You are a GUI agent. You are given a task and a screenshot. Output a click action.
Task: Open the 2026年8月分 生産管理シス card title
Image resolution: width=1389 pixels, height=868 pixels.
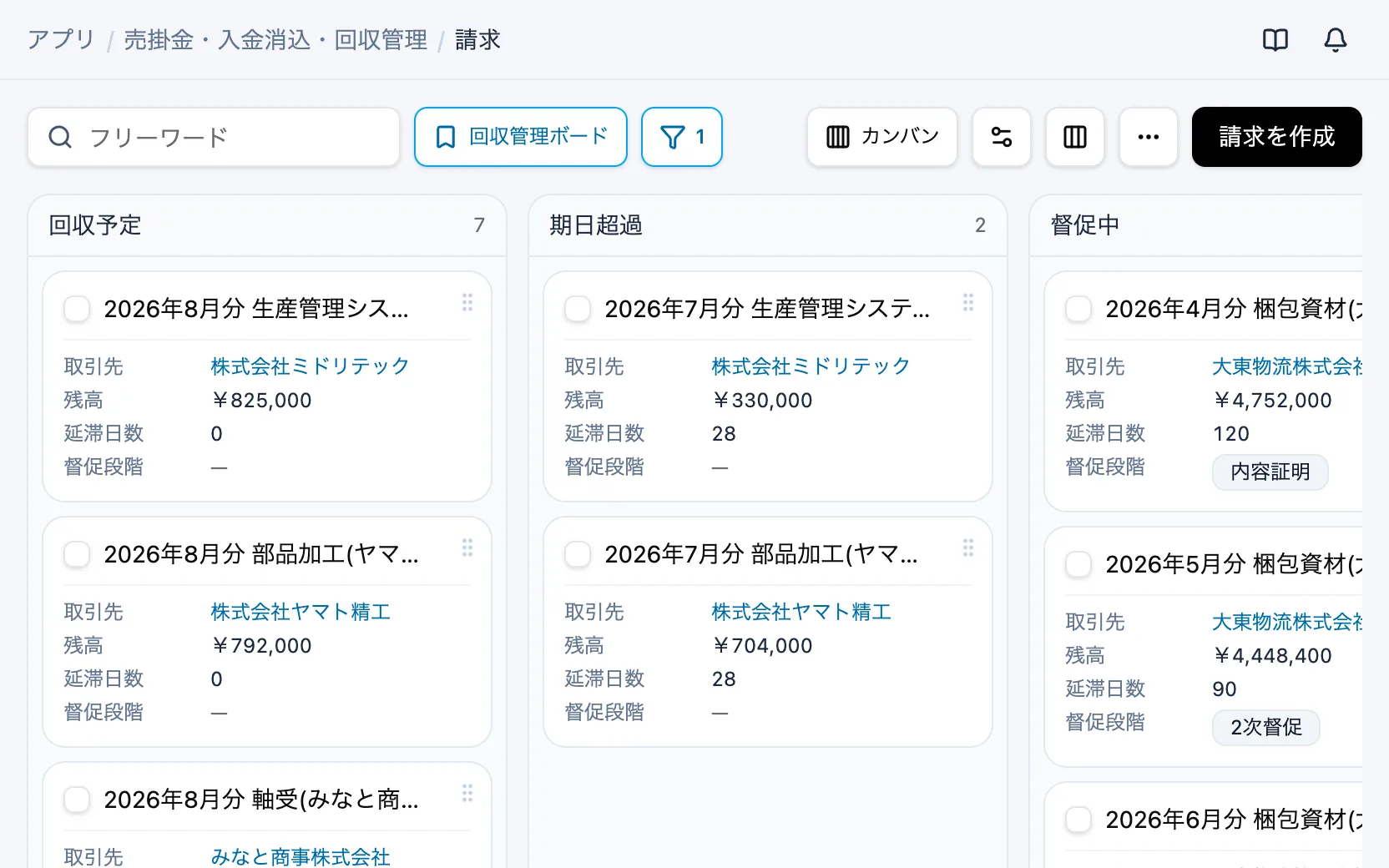(x=256, y=309)
